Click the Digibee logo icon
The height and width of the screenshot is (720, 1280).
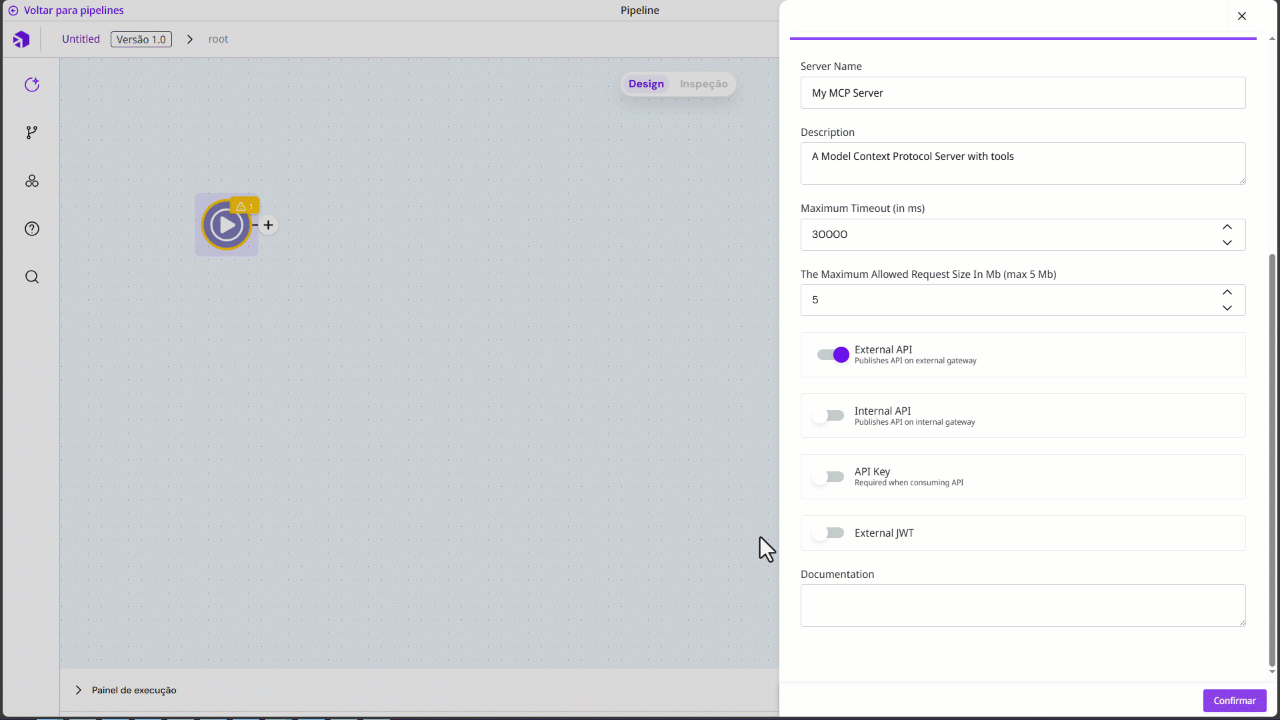pos(21,40)
